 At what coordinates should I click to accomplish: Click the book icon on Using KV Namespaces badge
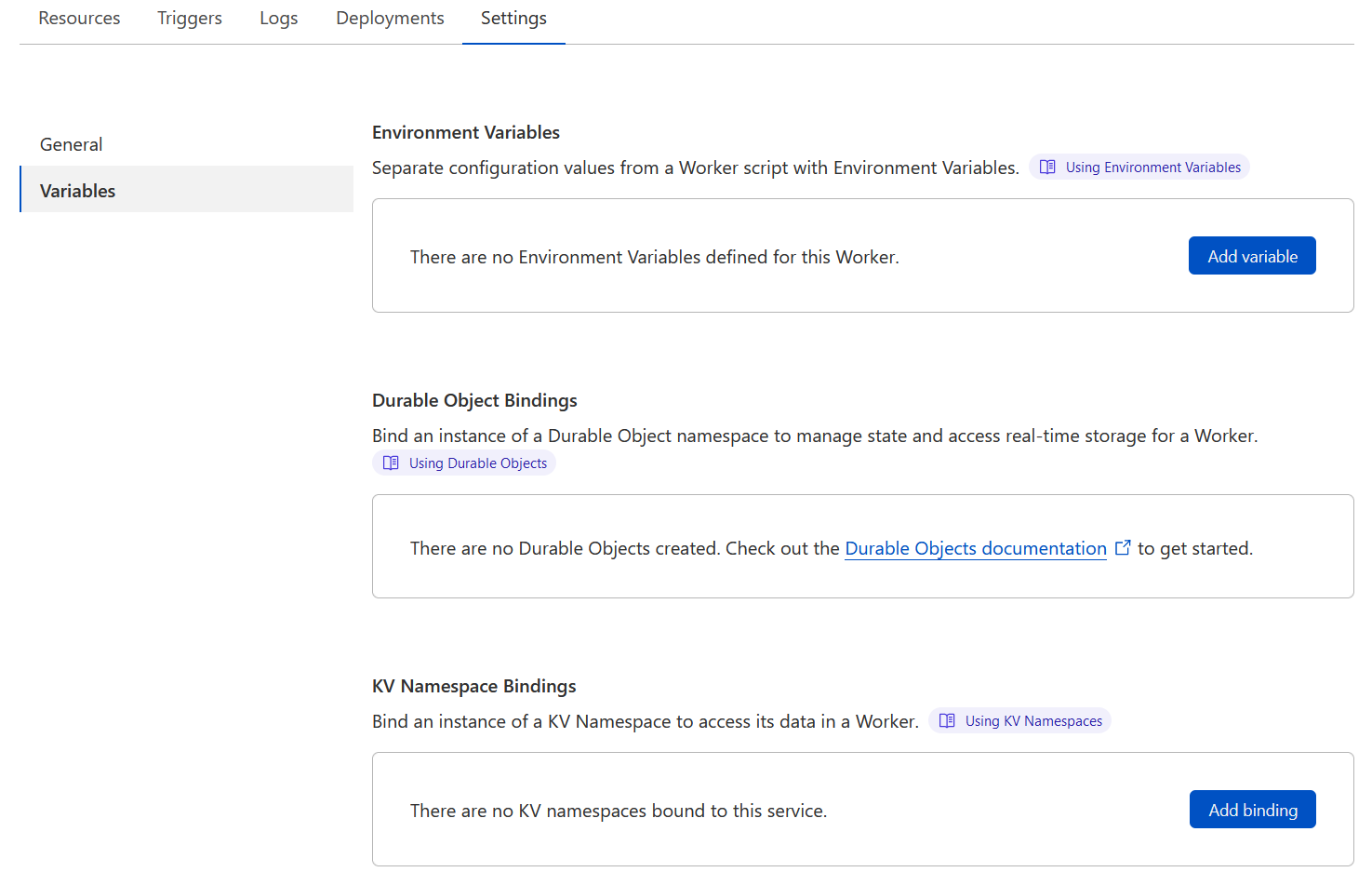click(x=947, y=720)
